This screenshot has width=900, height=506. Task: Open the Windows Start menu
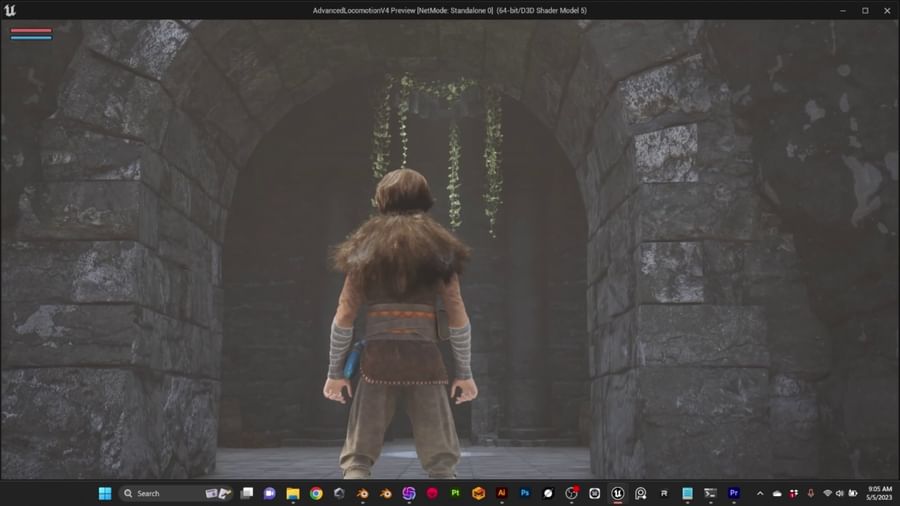(x=105, y=493)
